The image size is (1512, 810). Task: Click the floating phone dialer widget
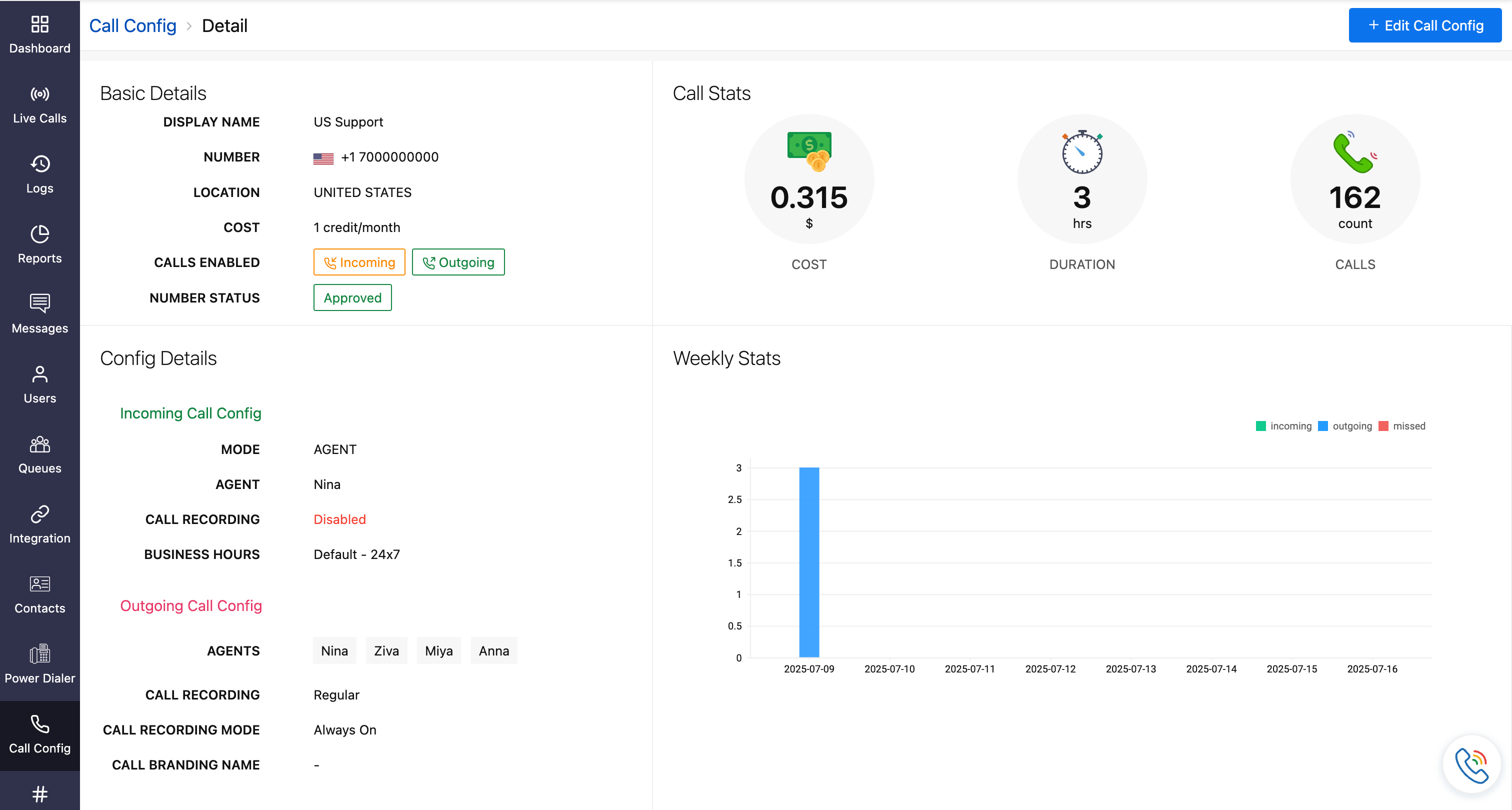tap(1471, 764)
